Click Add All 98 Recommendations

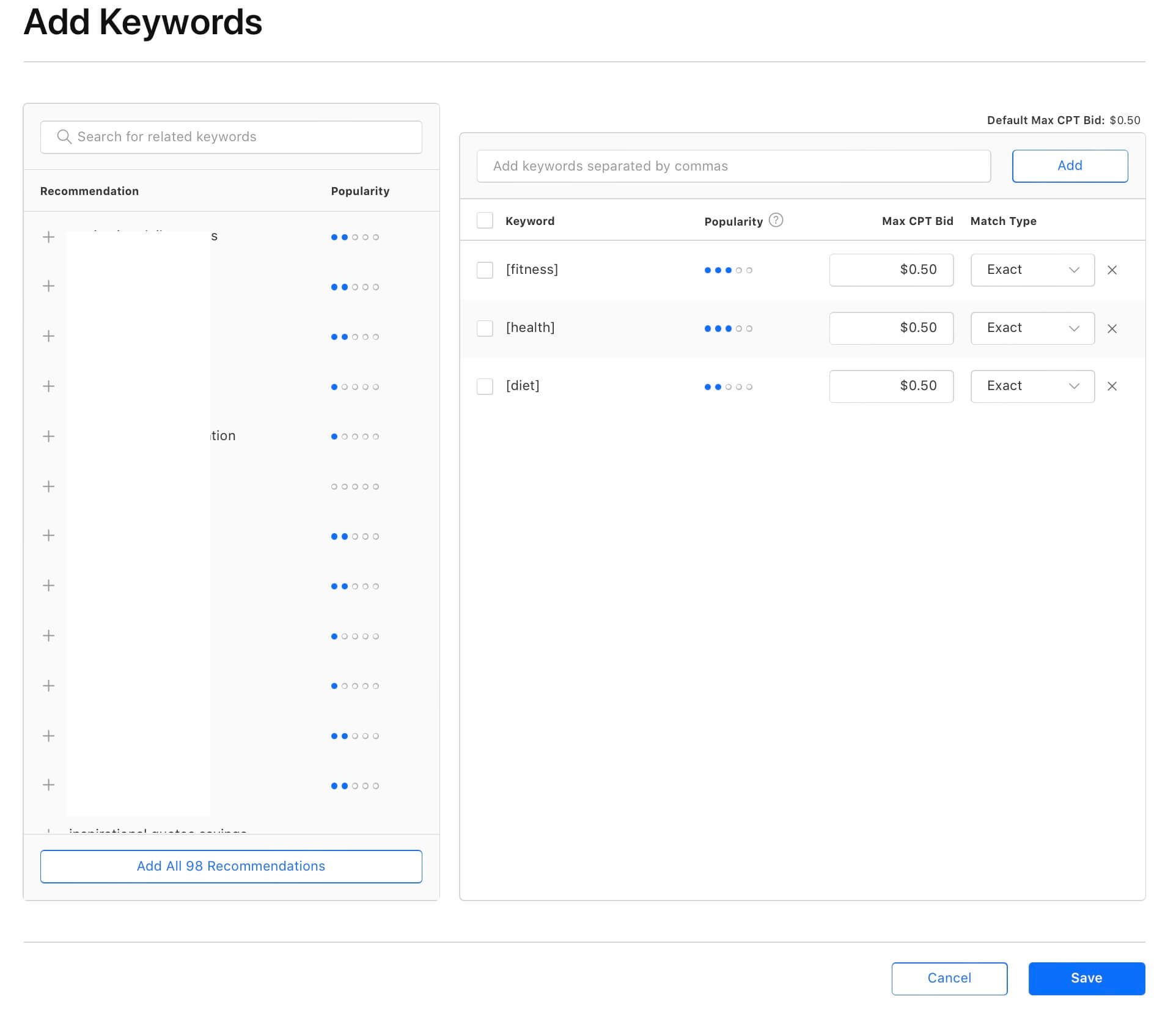[231, 866]
